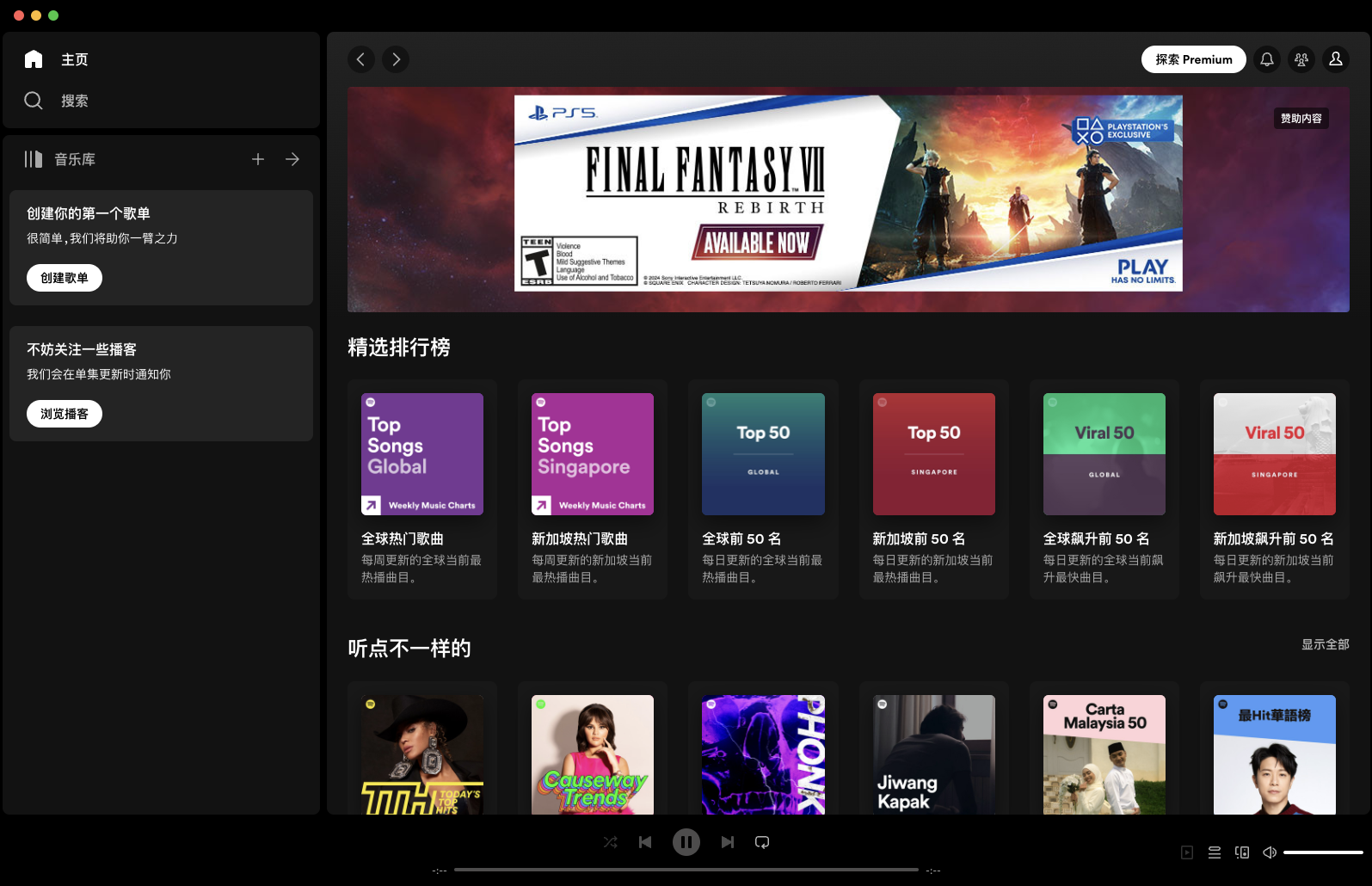Pause playback with the center button
Screen dimensions: 1372x886
pos(686,842)
